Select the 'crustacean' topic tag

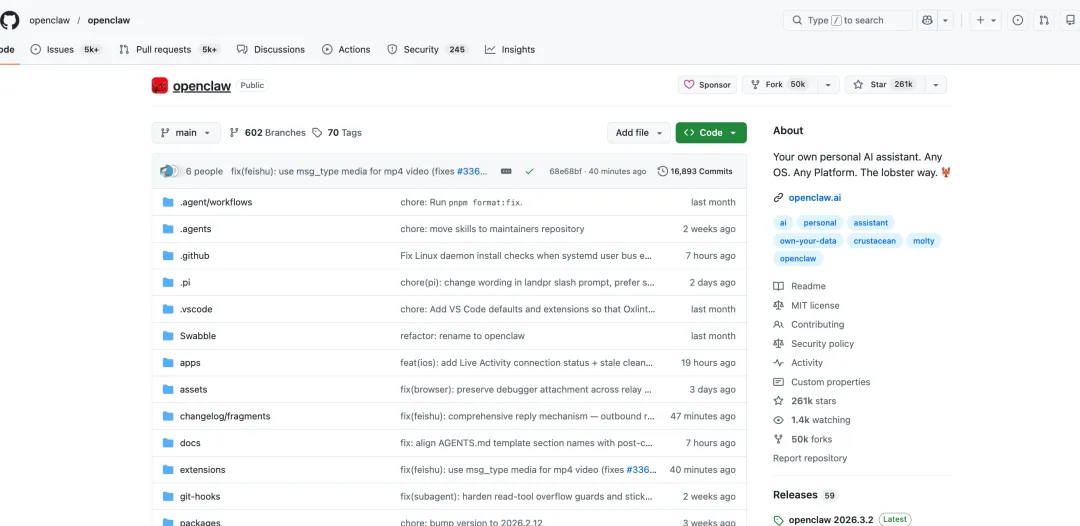pyautogui.click(x=875, y=241)
